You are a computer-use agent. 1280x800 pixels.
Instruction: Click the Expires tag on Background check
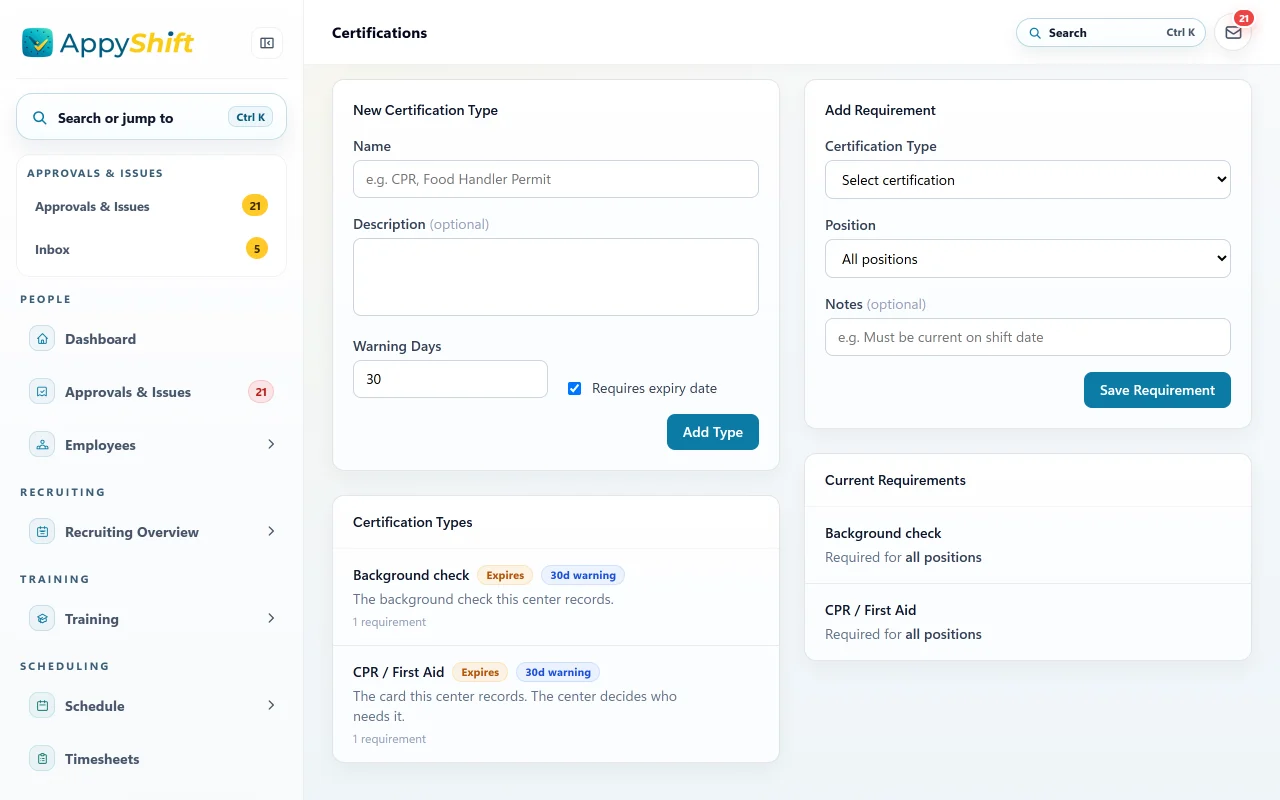(505, 575)
